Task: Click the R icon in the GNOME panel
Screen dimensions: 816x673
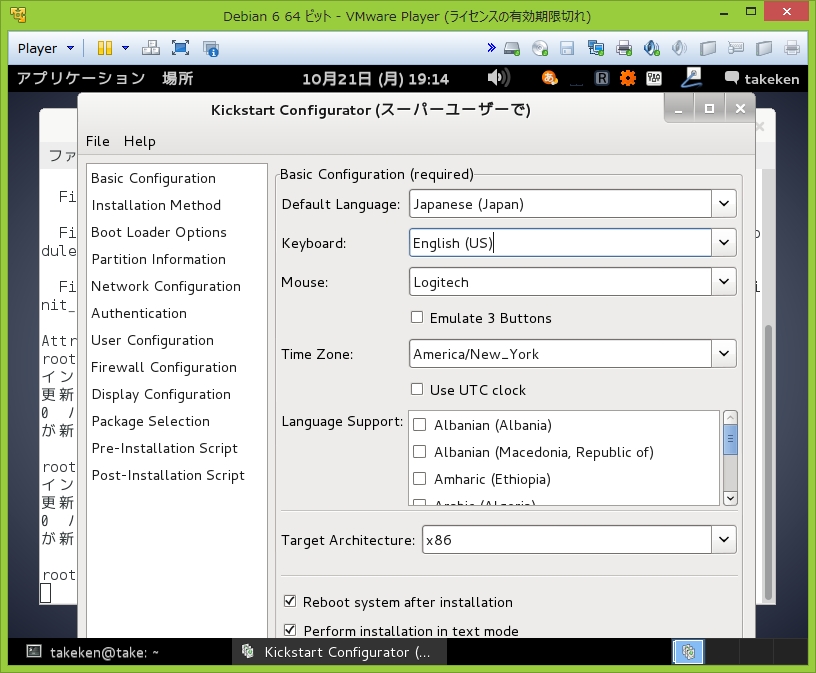Action: point(602,79)
